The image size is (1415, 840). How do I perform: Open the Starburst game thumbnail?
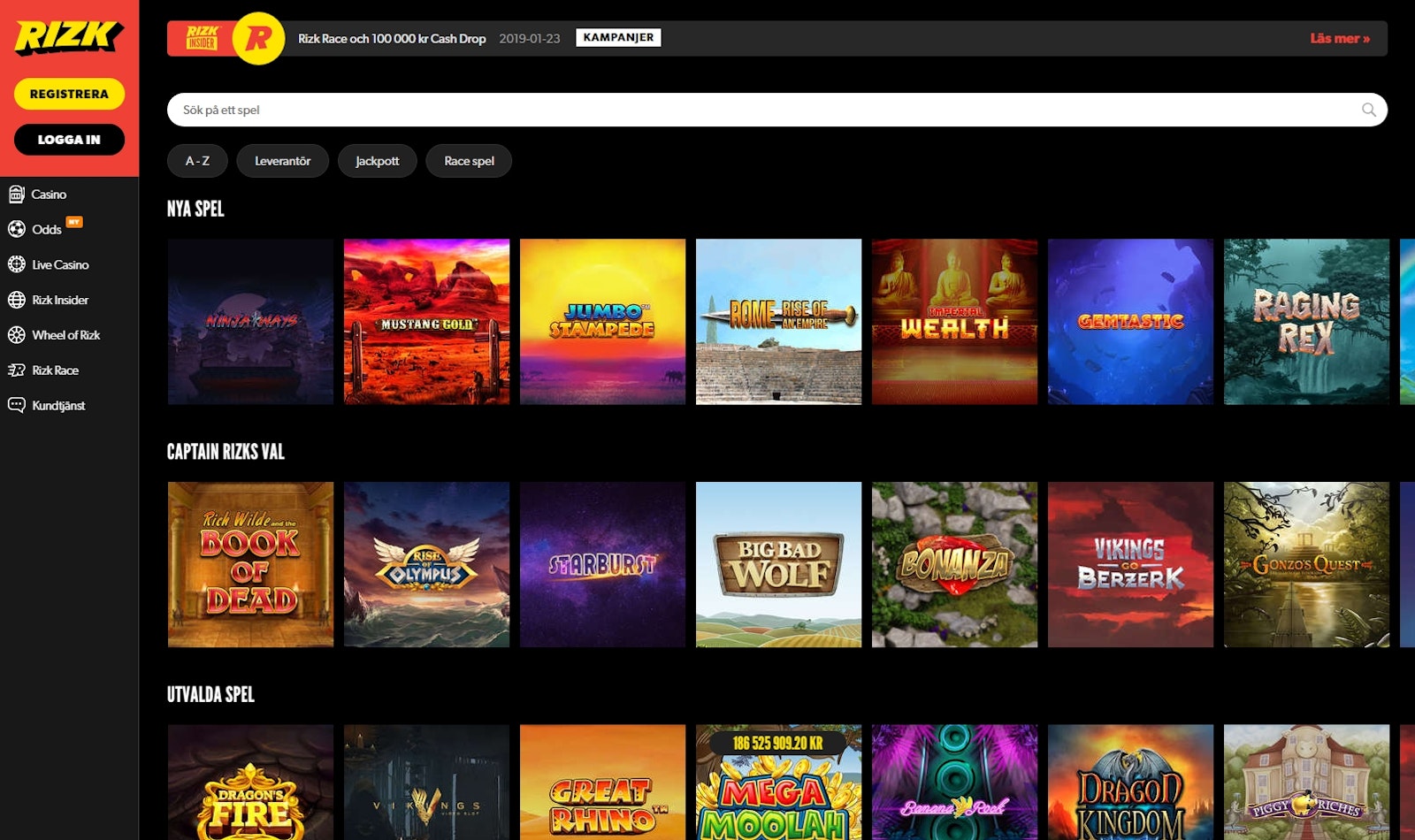click(602, 564)
